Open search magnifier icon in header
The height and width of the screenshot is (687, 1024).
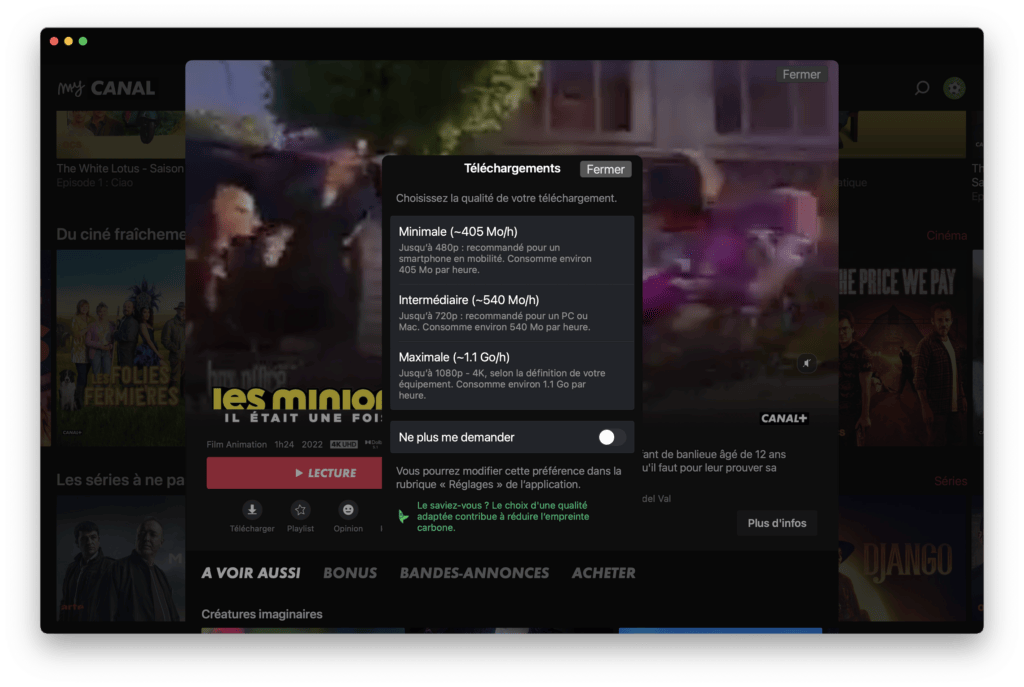click(921, 88)
